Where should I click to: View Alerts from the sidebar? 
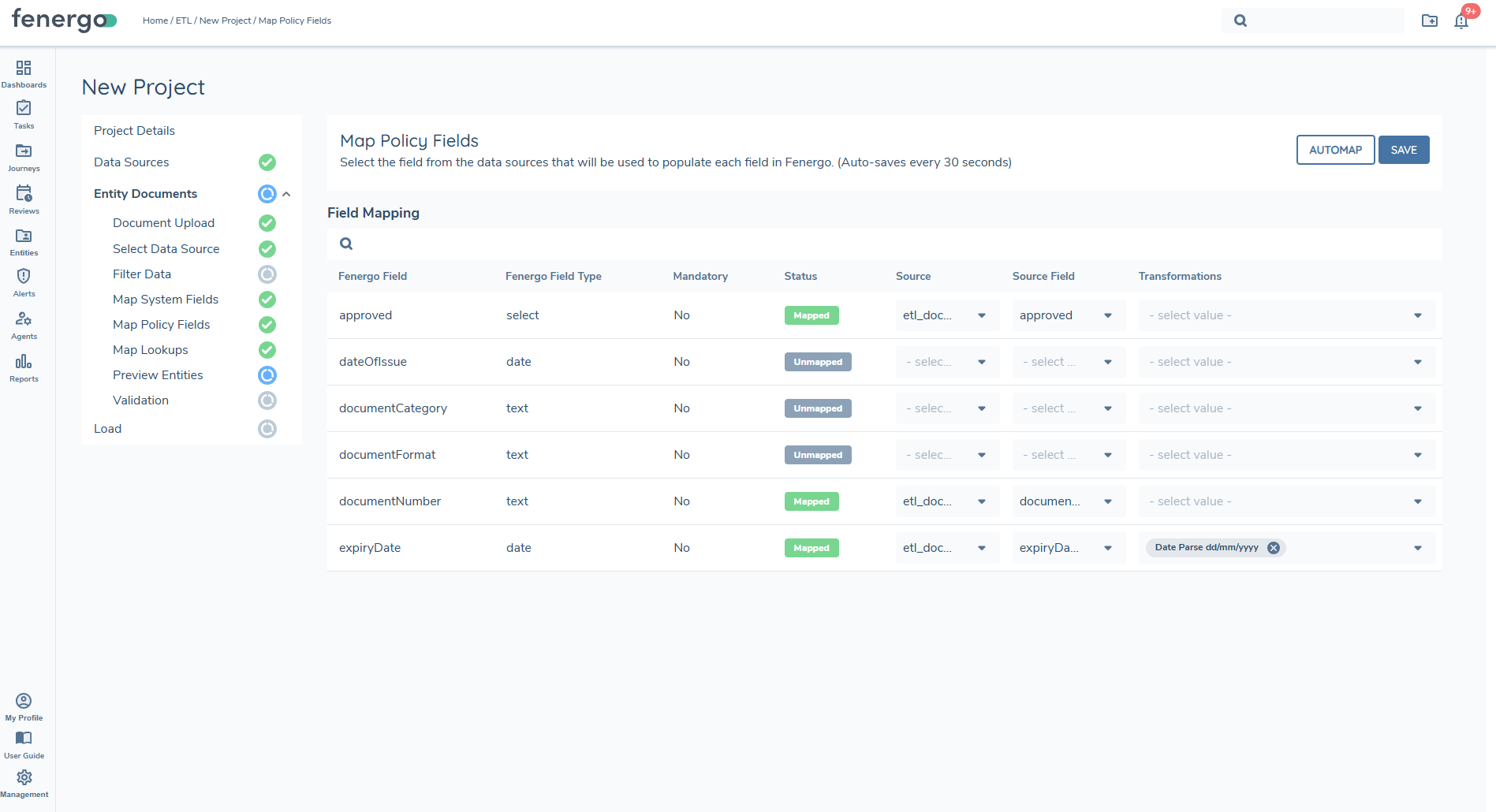click(x=24, y=281)
